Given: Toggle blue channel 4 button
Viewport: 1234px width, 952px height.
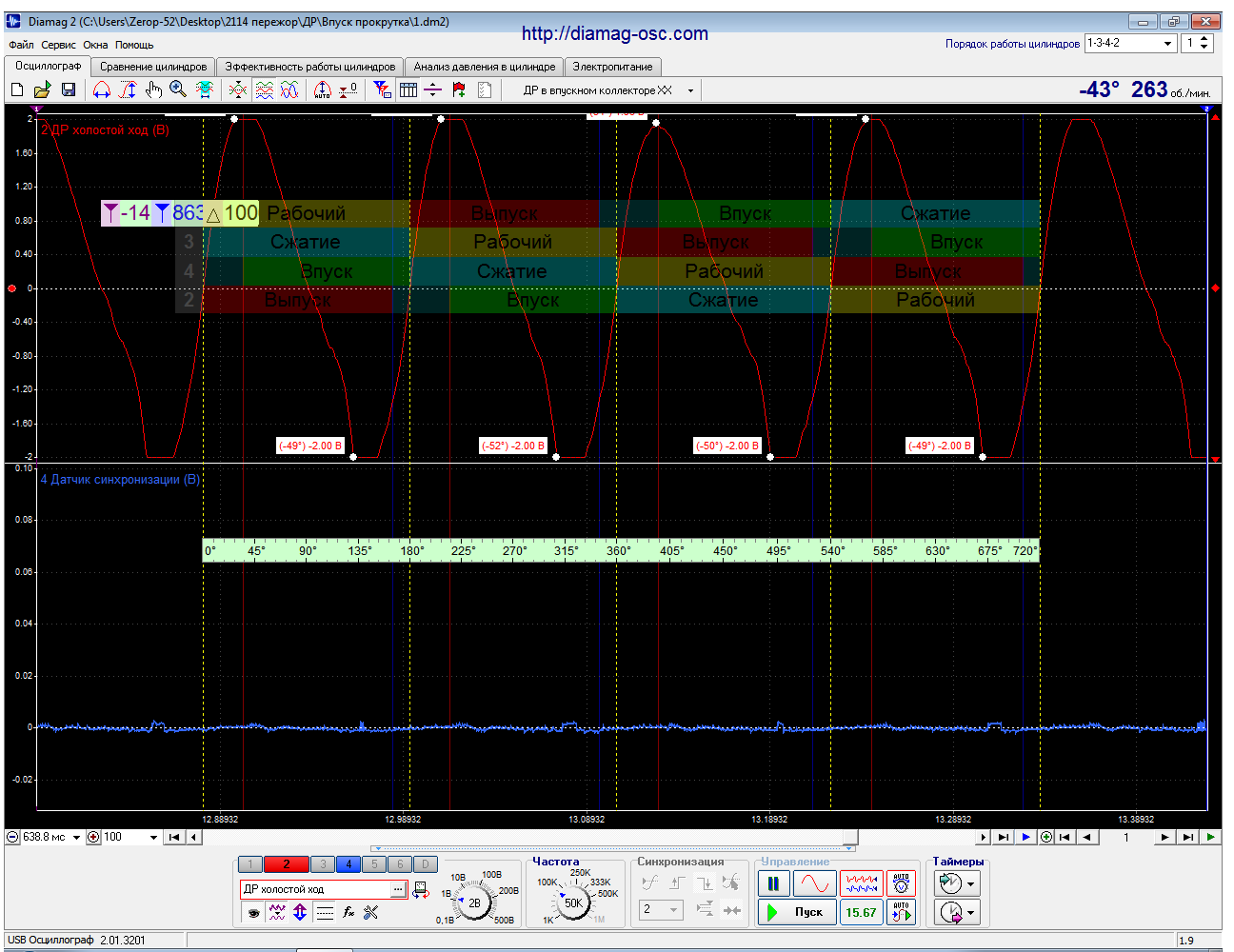Looking at the screenshot, I should point(348,864).
